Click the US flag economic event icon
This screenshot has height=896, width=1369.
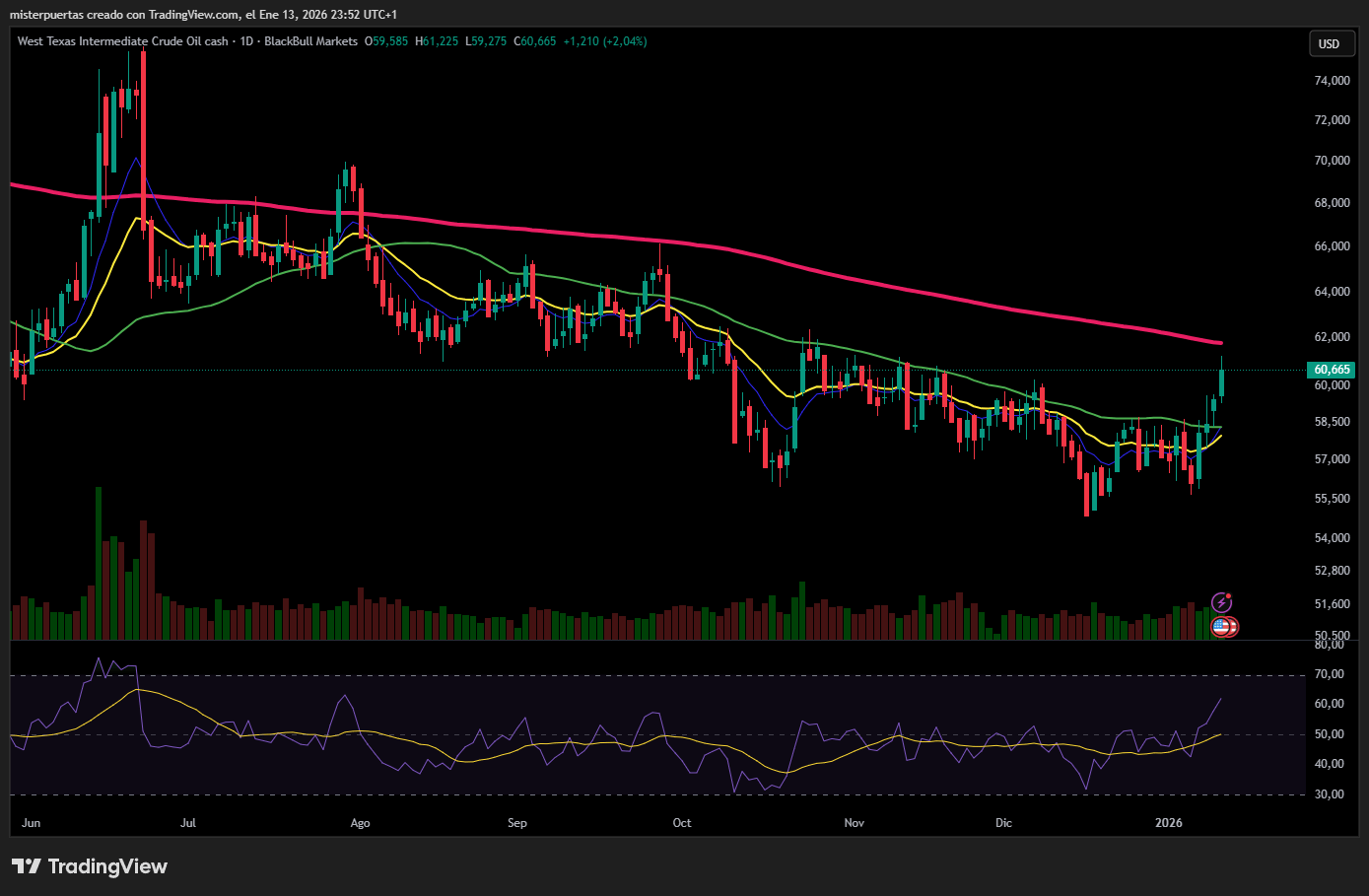click(x=1223, y=626)
